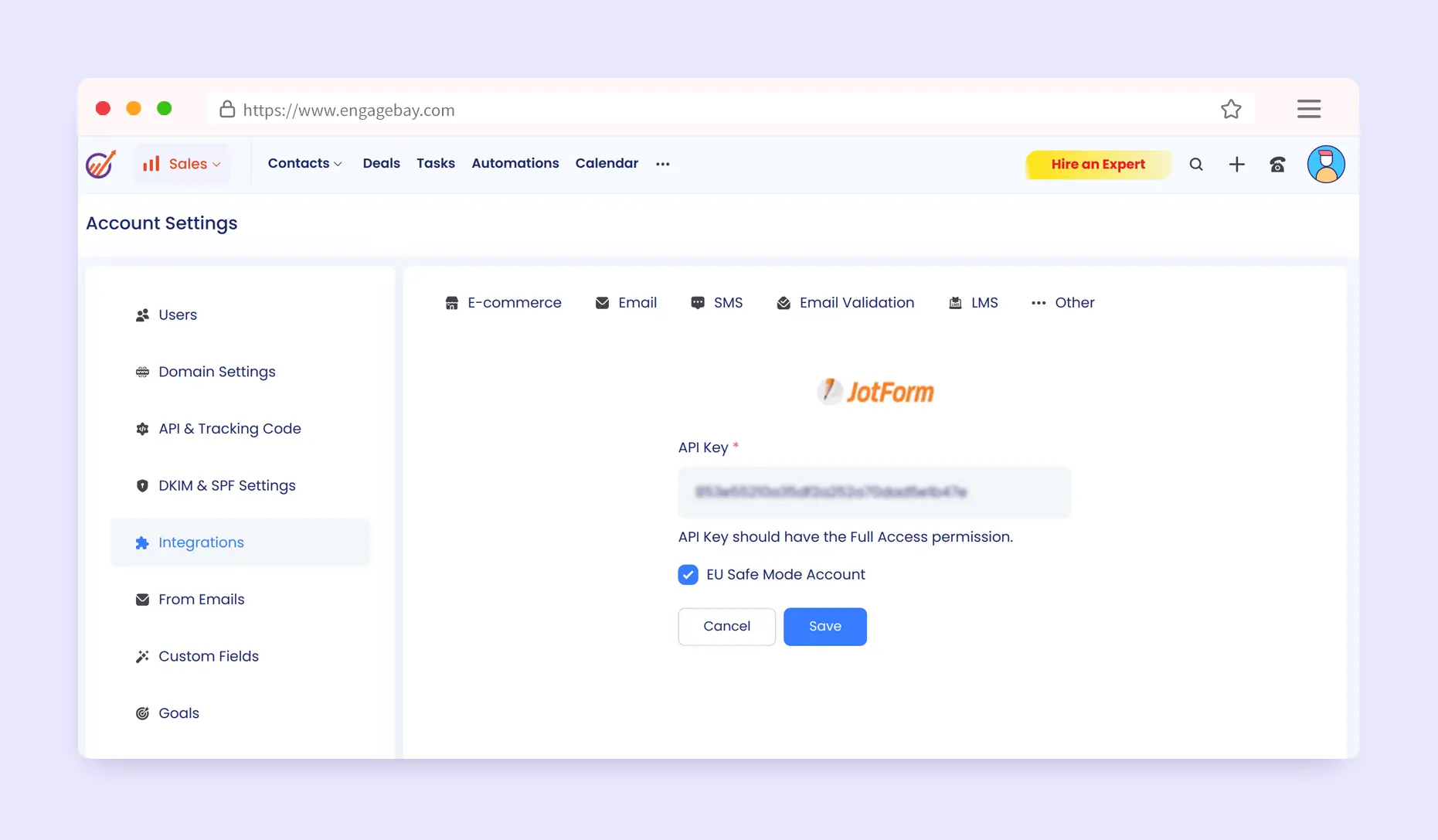Expand the Contacts dropdown menu

tap(304, 163)
